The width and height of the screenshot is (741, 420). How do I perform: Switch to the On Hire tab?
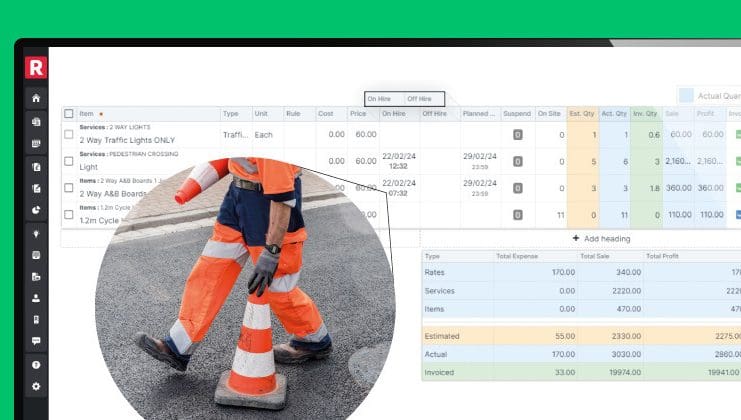(384, 98)
